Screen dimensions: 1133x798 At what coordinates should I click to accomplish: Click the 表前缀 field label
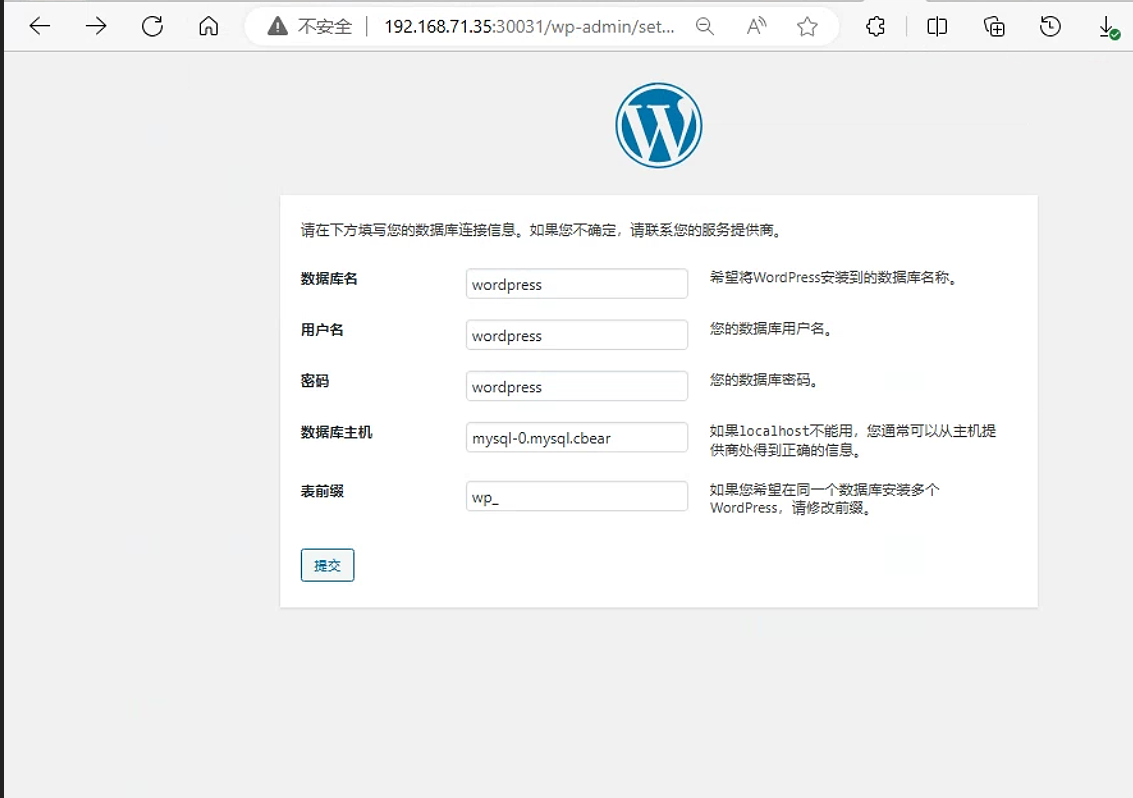(322, 491)
